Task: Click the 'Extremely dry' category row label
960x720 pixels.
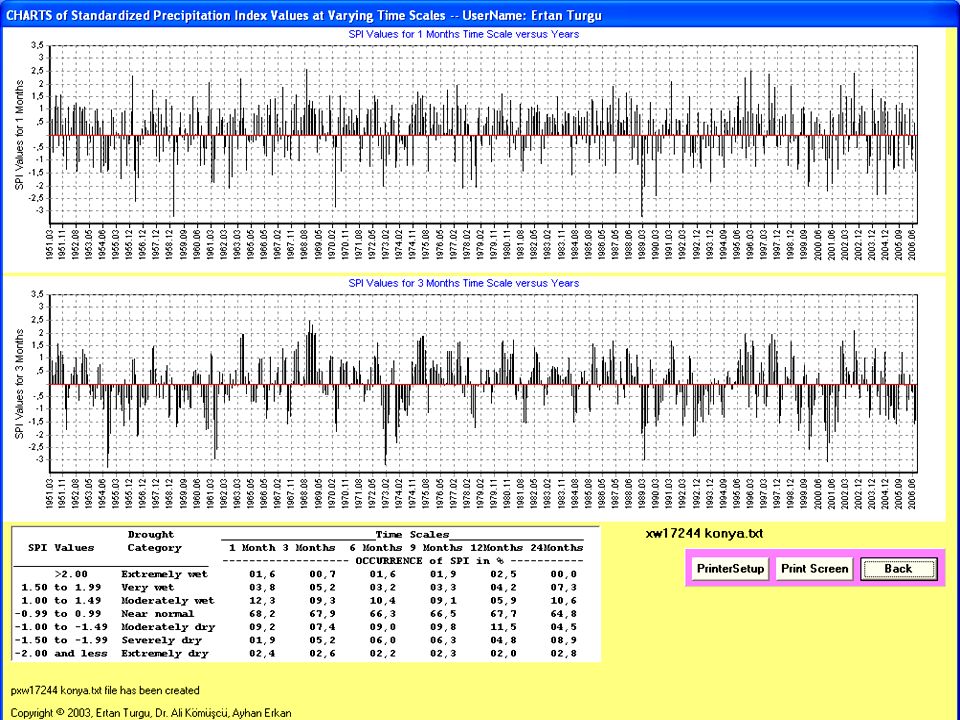Action: point(165,653)
